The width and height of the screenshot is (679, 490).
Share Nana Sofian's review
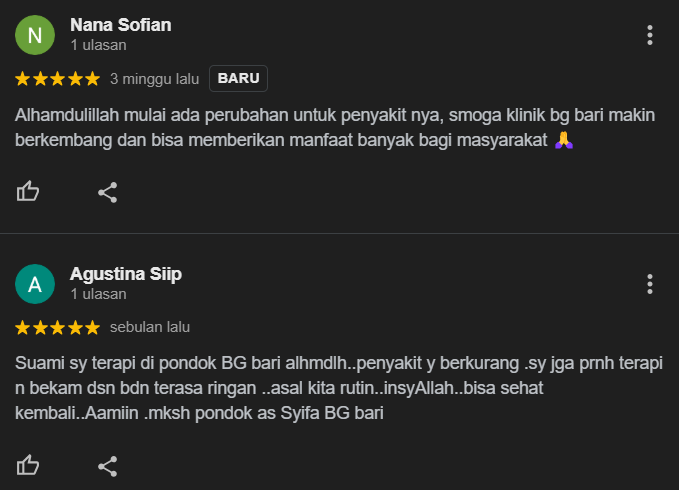107,192
